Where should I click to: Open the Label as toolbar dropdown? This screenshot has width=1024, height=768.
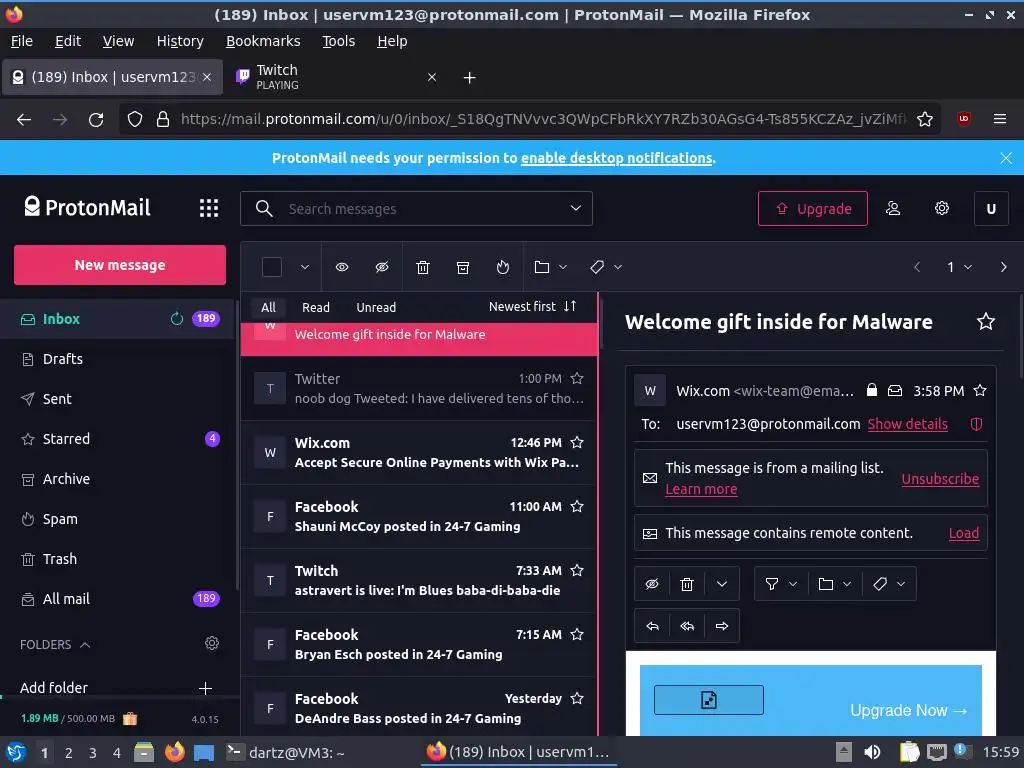point(605,267)
